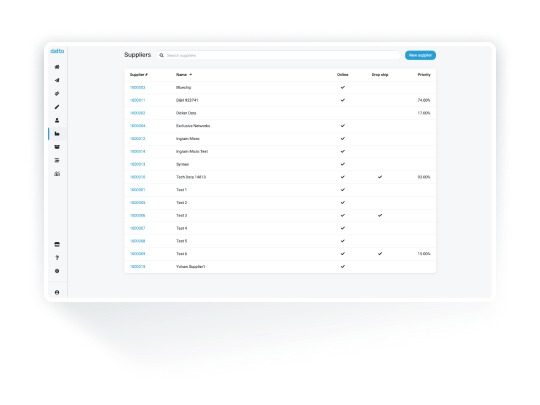This screenshot has height=405, width=540.
Task: Sort by Drop ship column header
Action: [x=380, y=75]
